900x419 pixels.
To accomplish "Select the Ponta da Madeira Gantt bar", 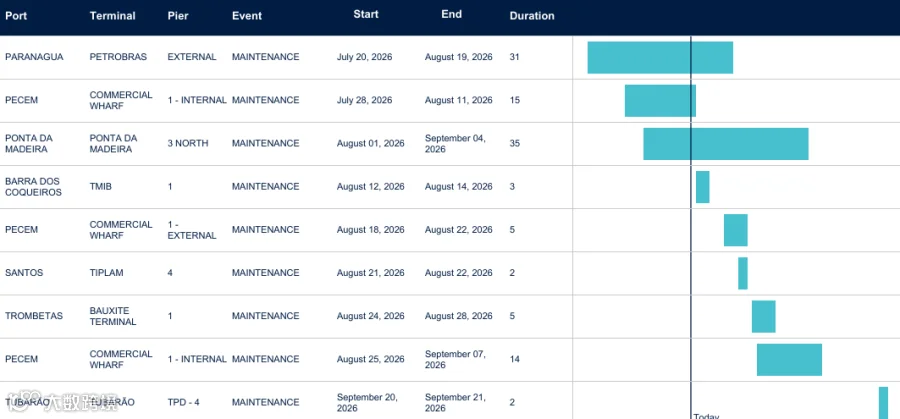I will (726, 143).
